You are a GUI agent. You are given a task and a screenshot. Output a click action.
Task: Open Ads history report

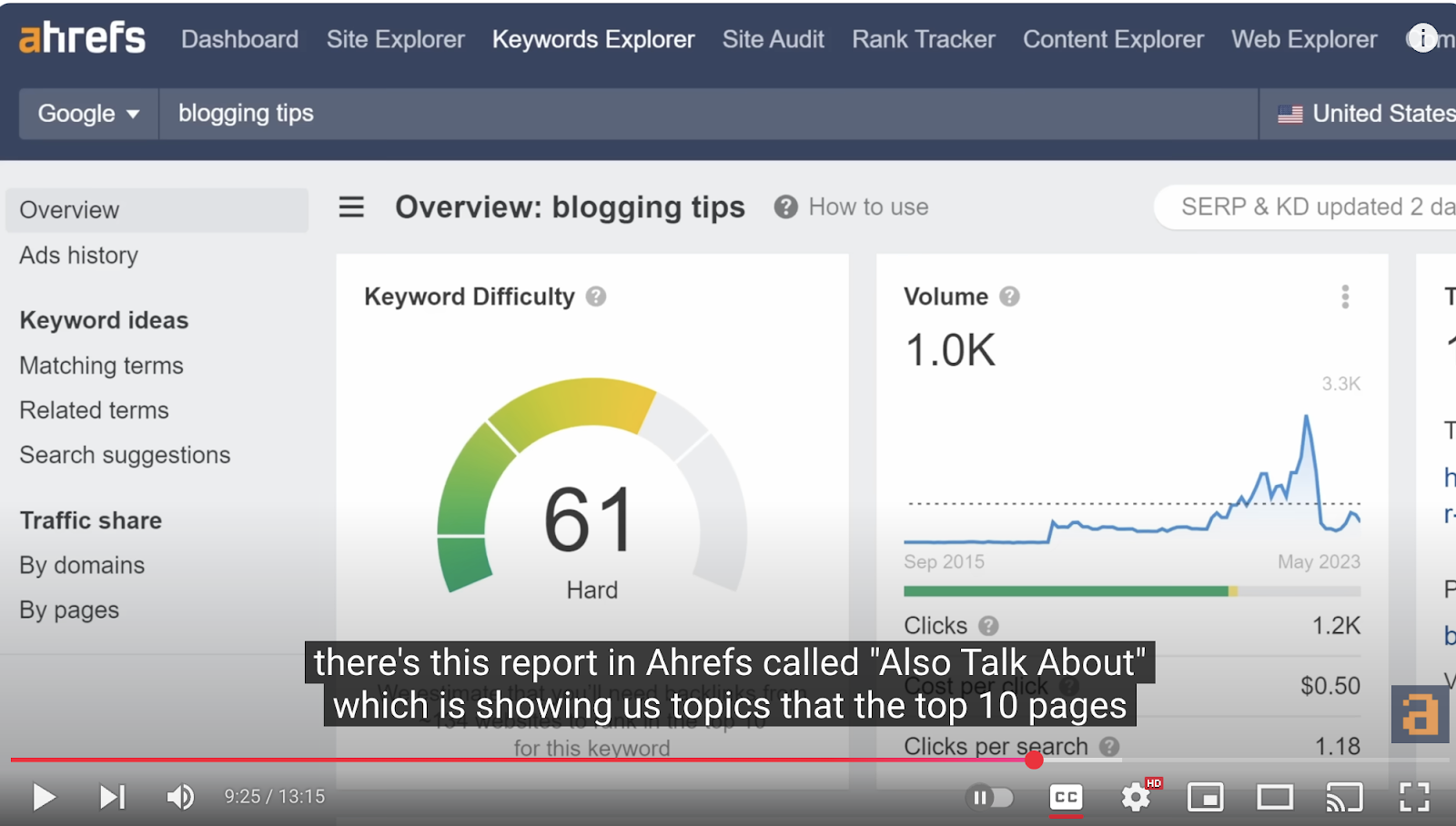pyautogui.click(x=79, y=256)
